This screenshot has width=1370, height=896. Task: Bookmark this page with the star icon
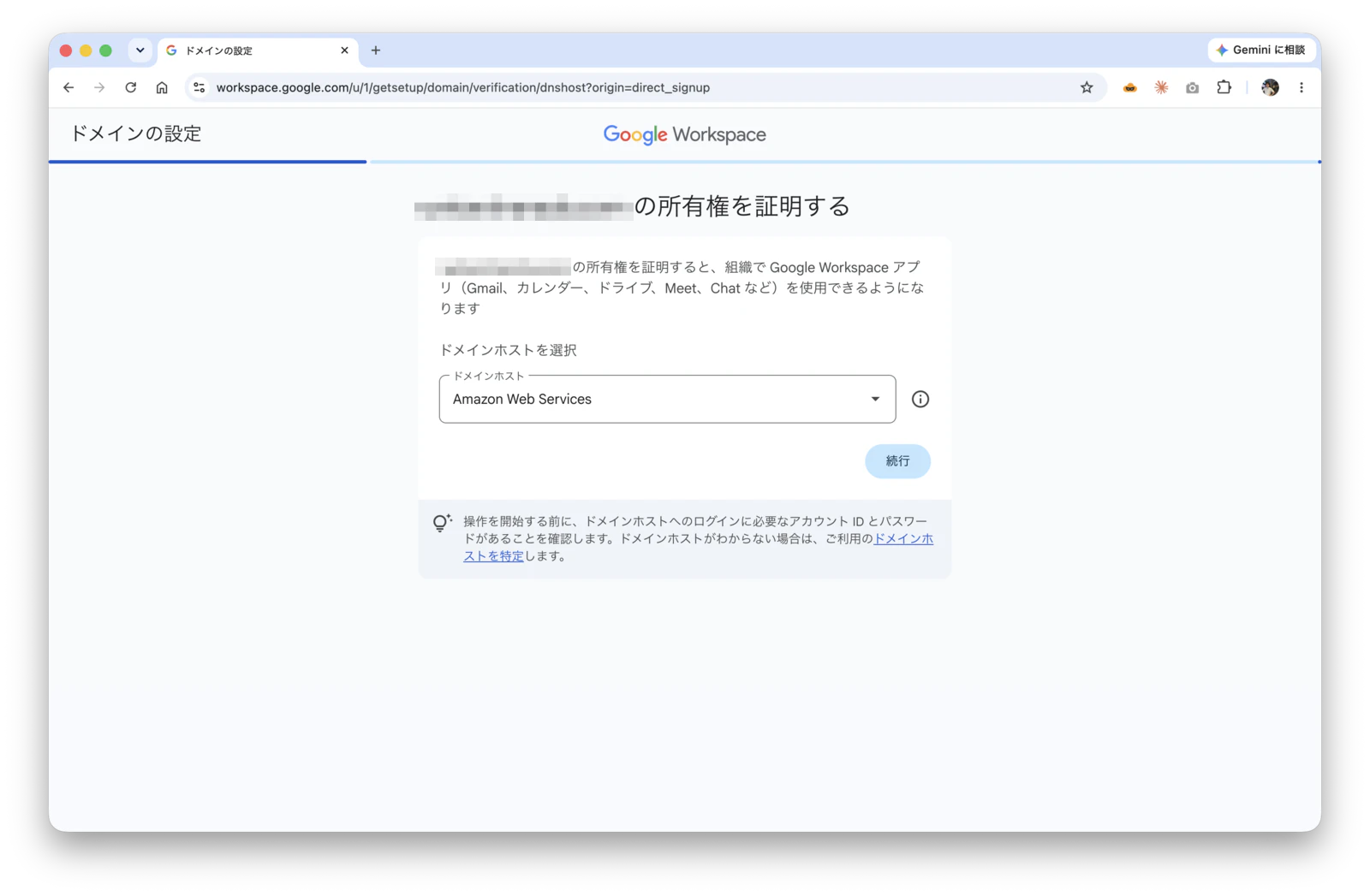pyautogui.click(x=1087, y=87)
